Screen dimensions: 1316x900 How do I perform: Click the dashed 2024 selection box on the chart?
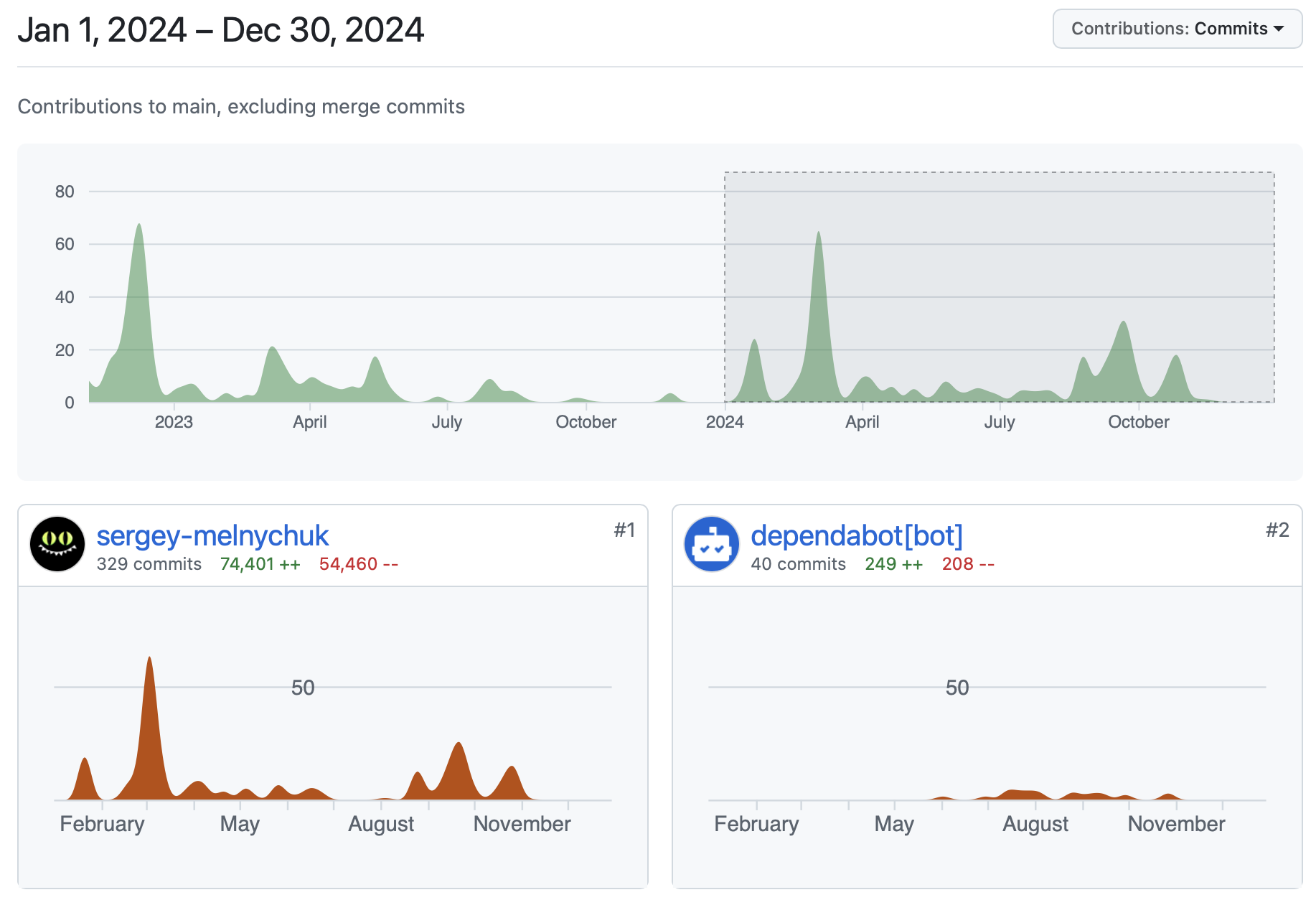coord(999,287)
